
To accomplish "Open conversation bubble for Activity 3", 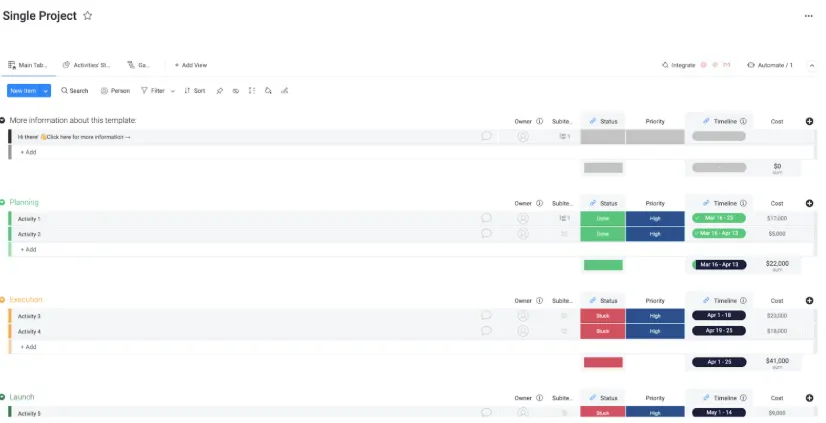I will 486,316.
